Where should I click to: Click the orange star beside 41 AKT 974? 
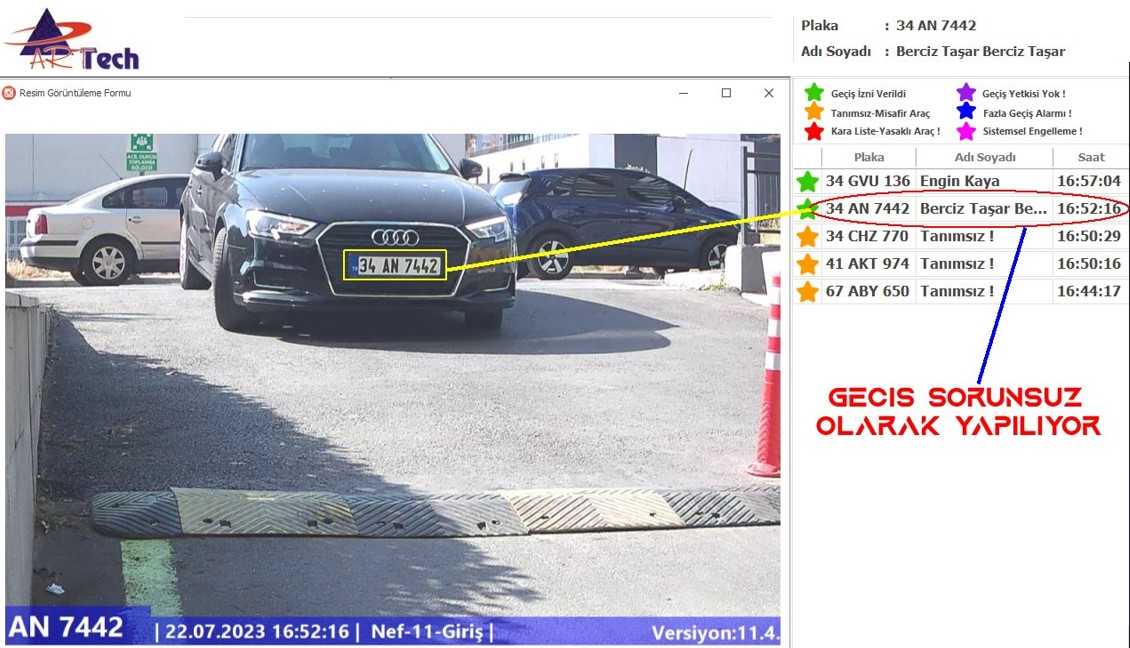click(808, 264)
